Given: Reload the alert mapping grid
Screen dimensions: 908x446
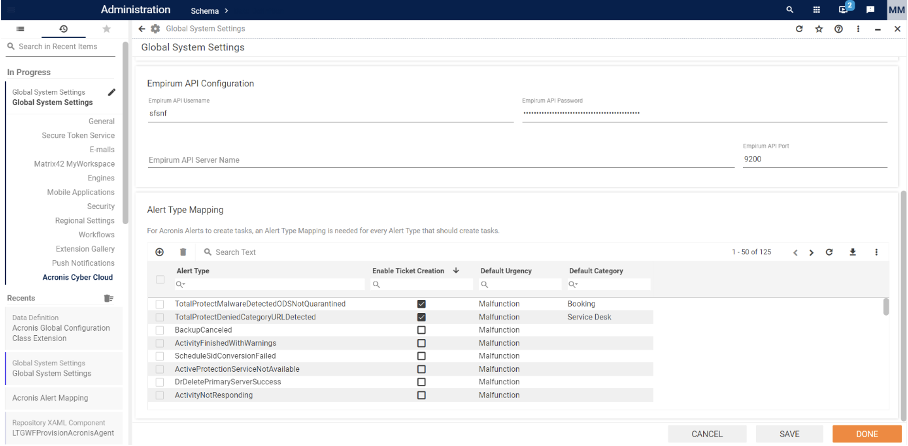Looking at the screenshot, I should [829, 252].
